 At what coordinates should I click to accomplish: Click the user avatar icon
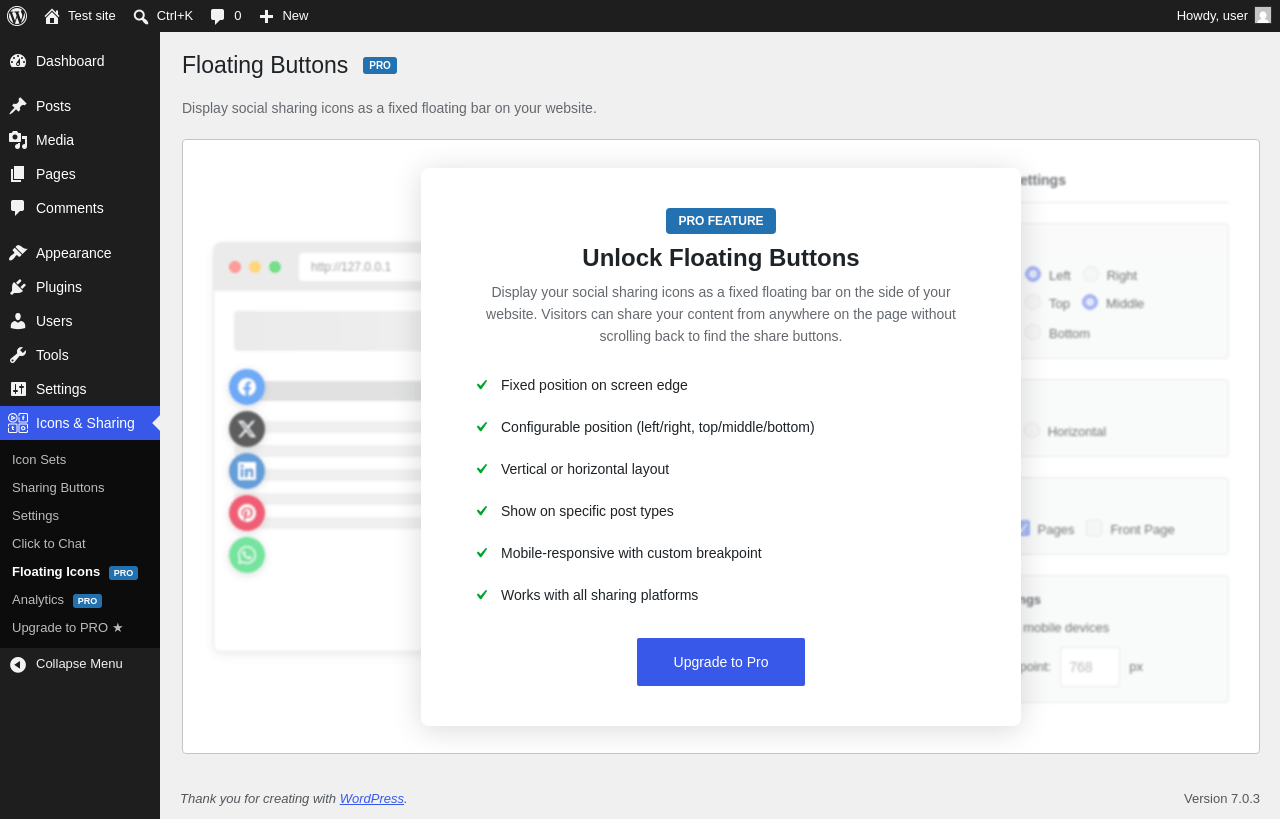(1263, 15)
